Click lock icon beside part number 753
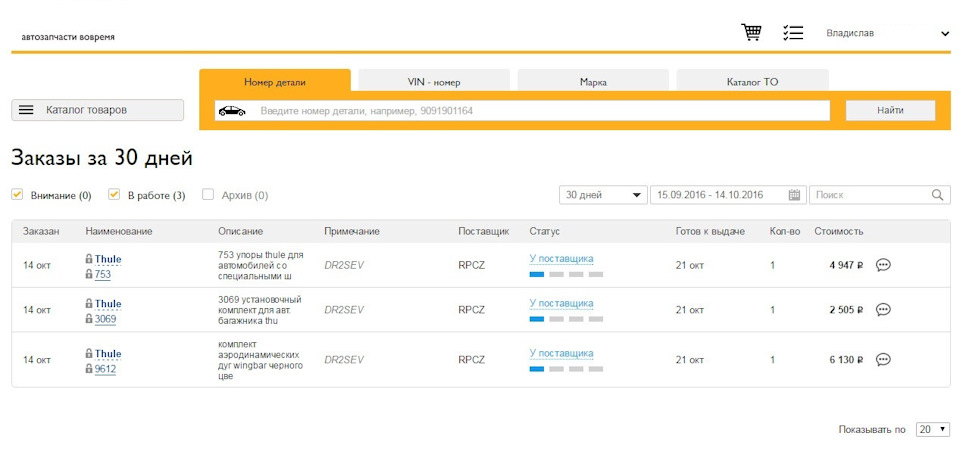The width and height of the screenshot is (960, 464). (x=89, y=274)
